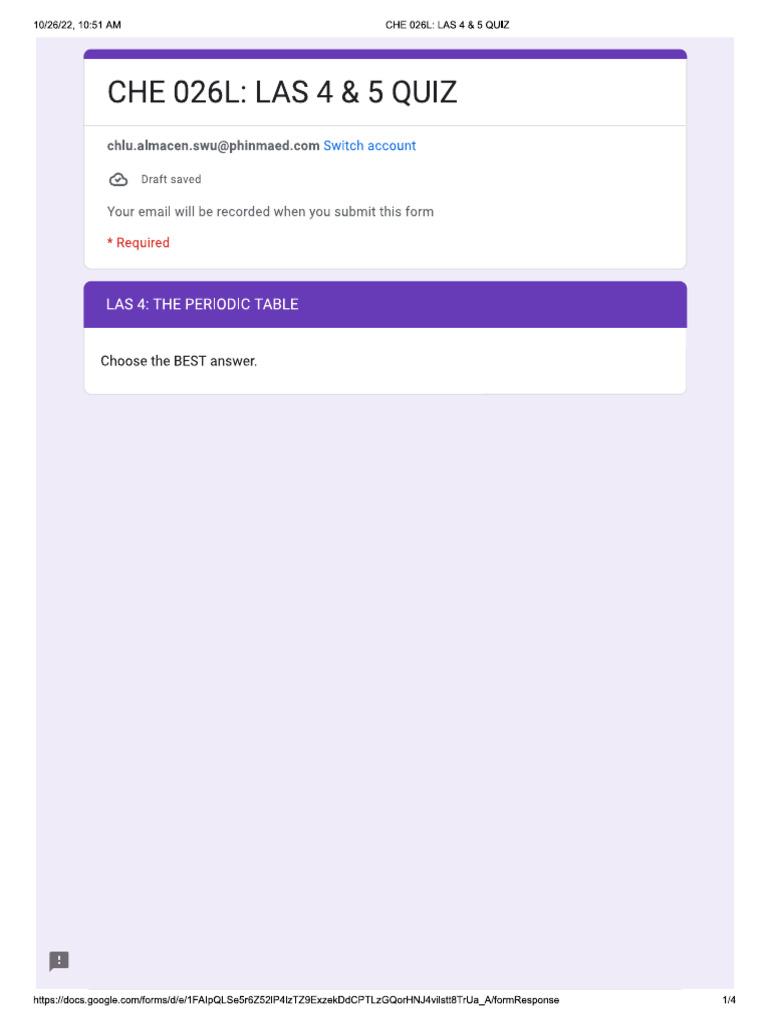Click the small page header quiz title
768x1024 pixels.
click(447, 25)
